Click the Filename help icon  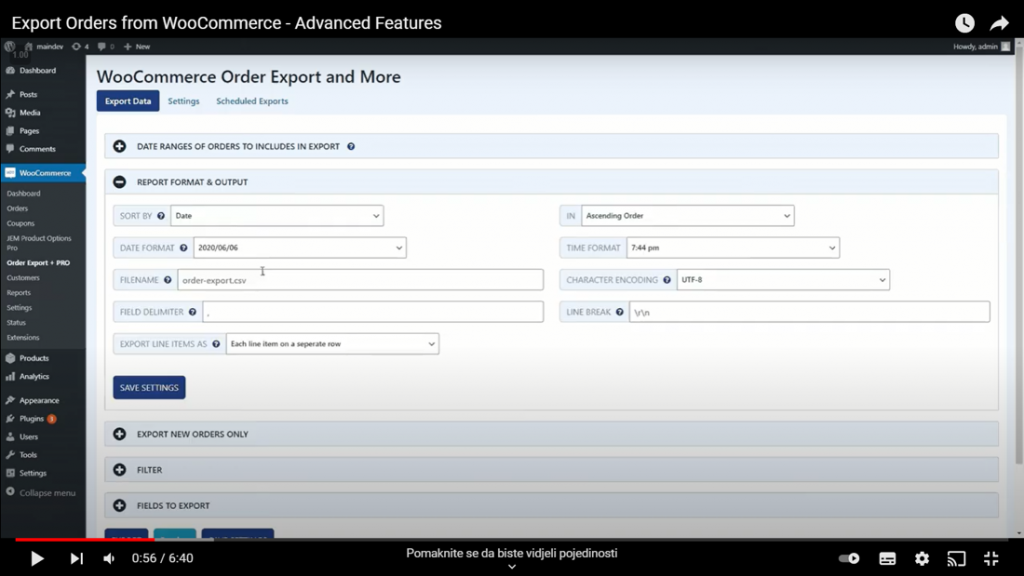(168, 280)
